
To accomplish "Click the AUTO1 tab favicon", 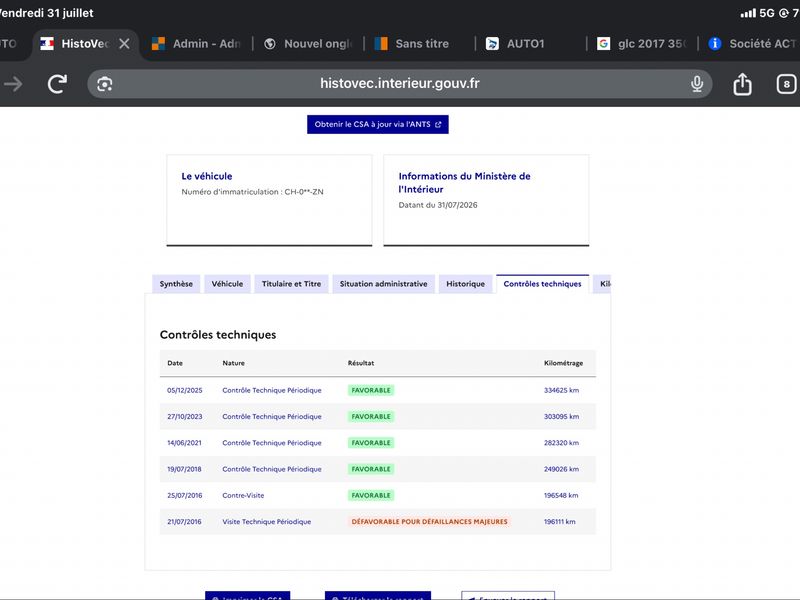I will coord(492,44).
